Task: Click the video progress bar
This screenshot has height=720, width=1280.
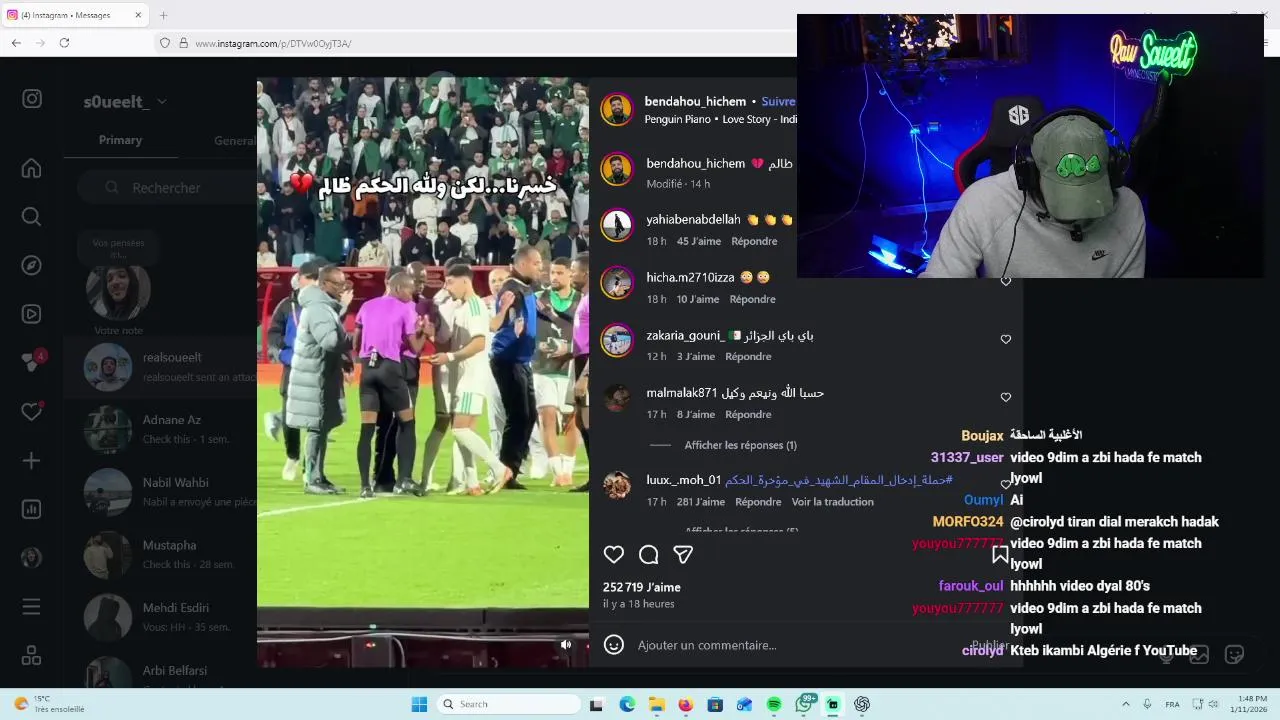Action: coord(423,629)
